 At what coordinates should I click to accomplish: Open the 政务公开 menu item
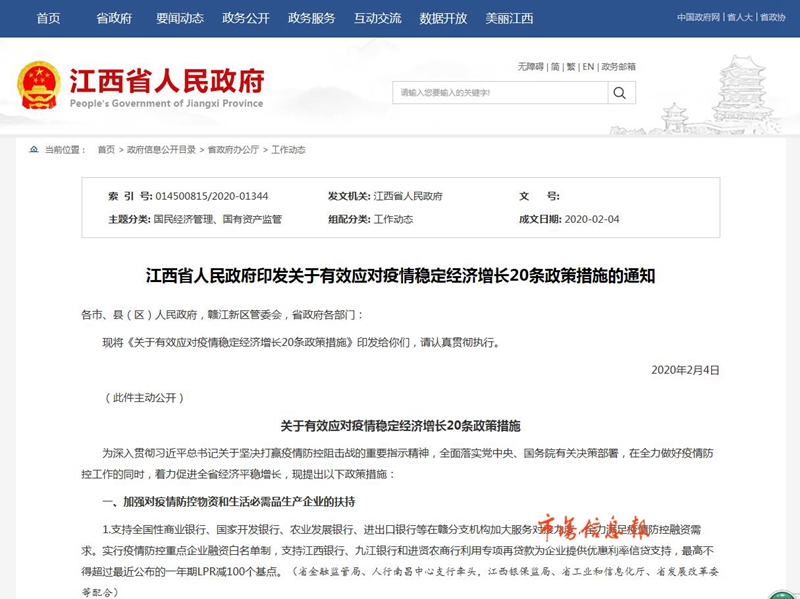246,18
